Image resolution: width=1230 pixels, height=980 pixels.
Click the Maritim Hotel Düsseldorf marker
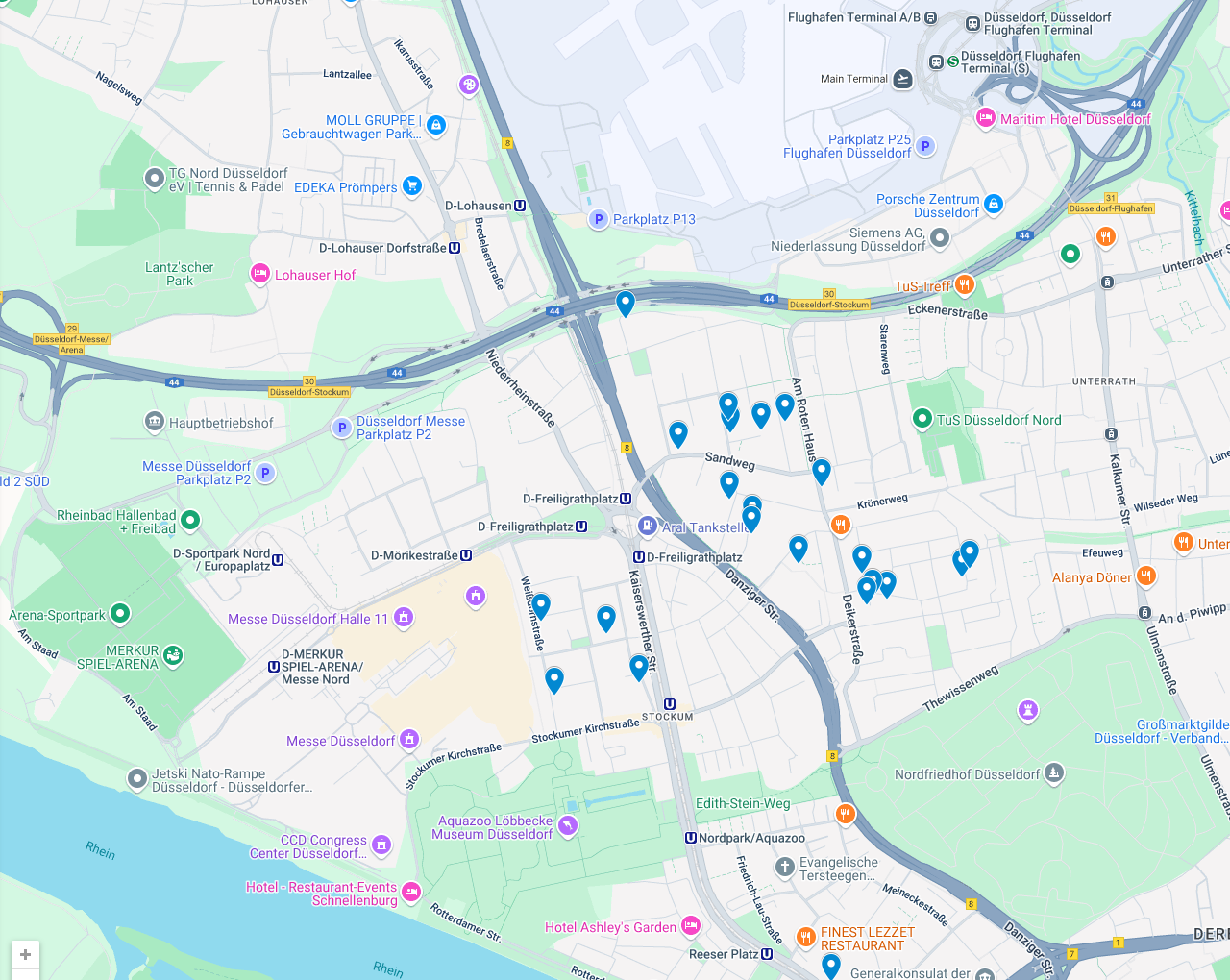[x=985, y=118]
